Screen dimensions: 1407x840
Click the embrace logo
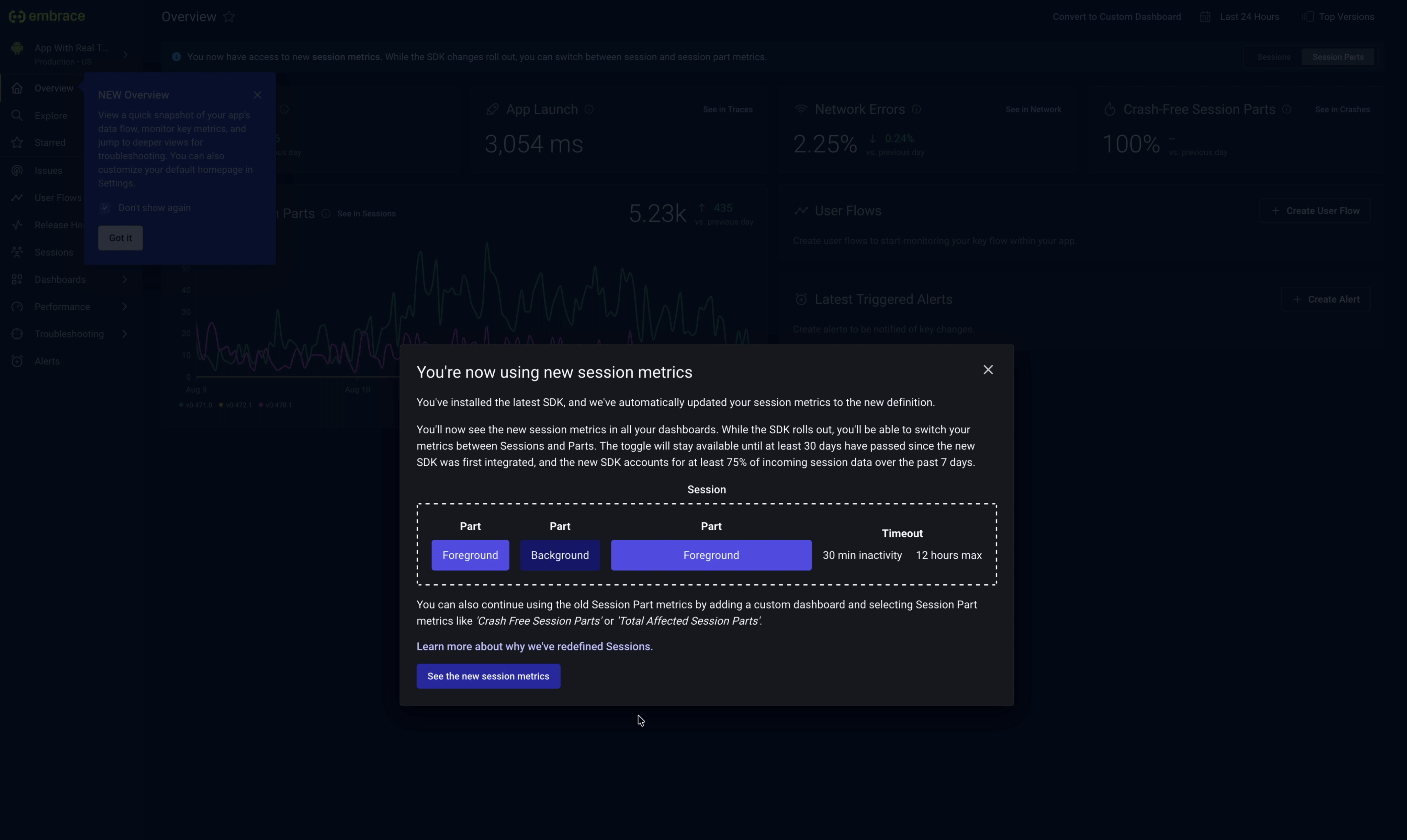pos(47,16)
